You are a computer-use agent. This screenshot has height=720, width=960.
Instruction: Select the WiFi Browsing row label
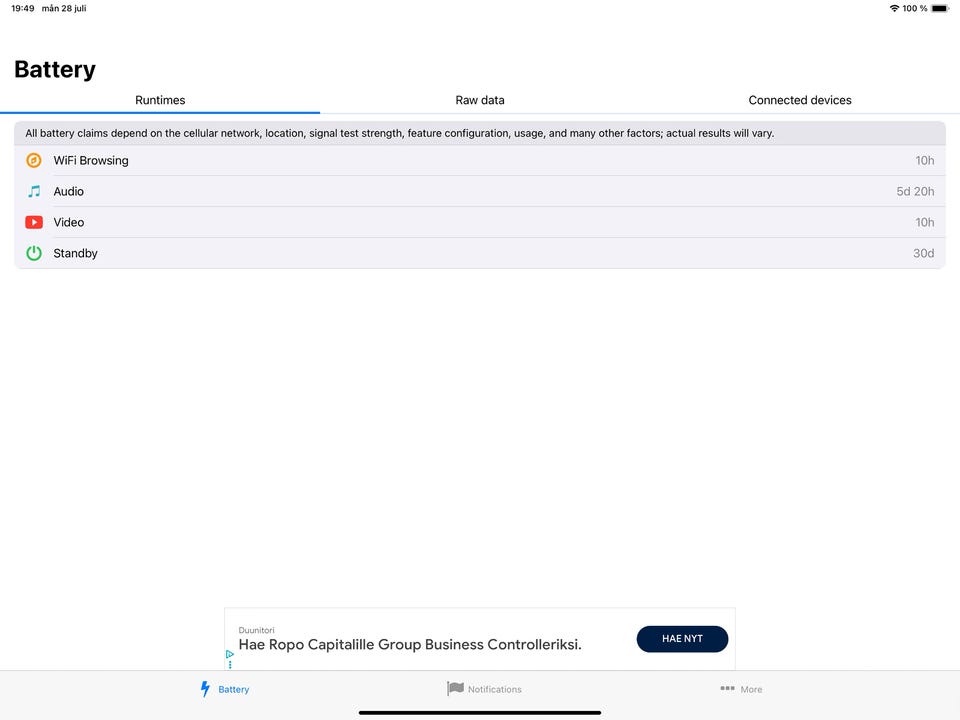click(91, 160)
